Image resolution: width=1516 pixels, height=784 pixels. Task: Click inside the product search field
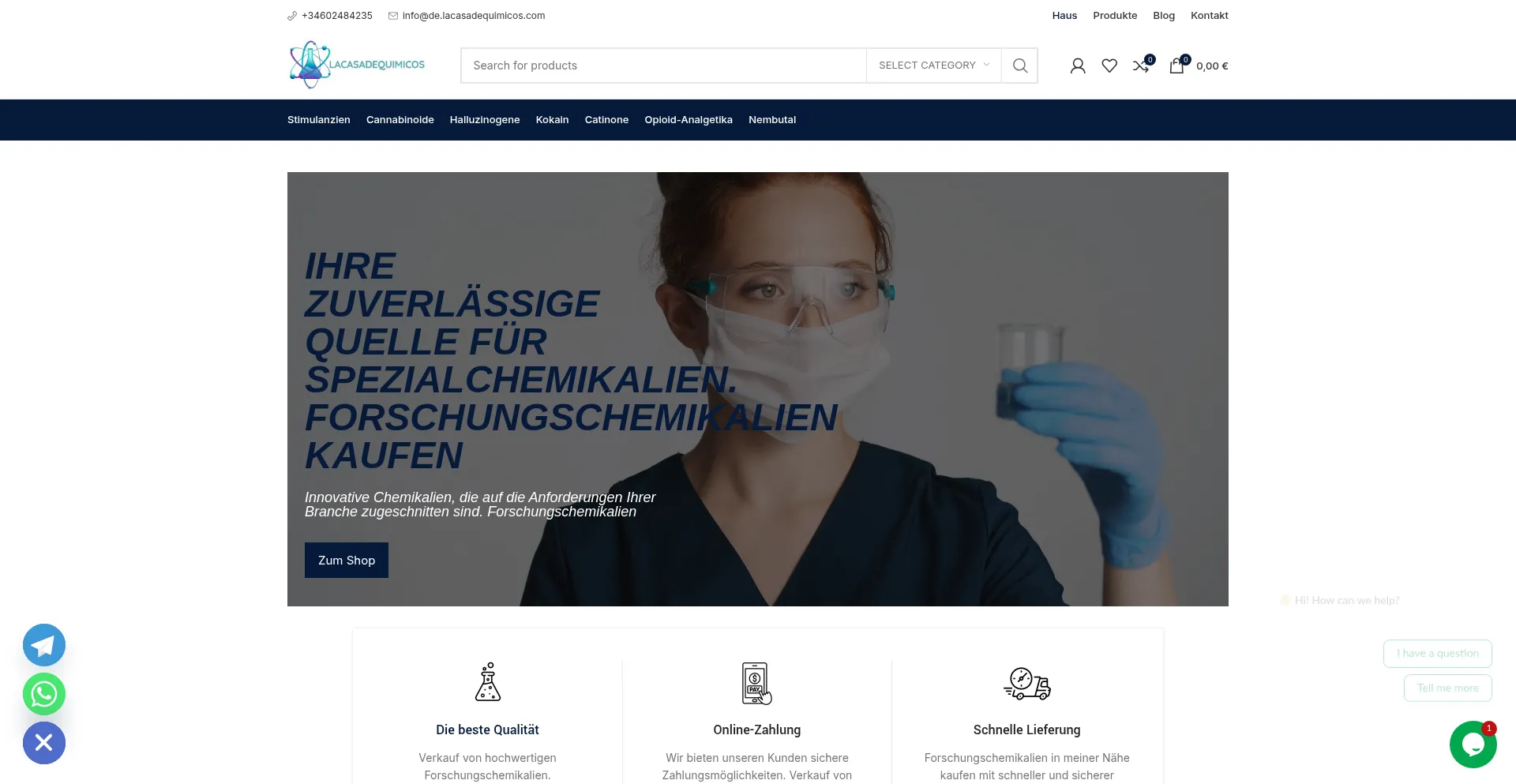tap(663, 66)
